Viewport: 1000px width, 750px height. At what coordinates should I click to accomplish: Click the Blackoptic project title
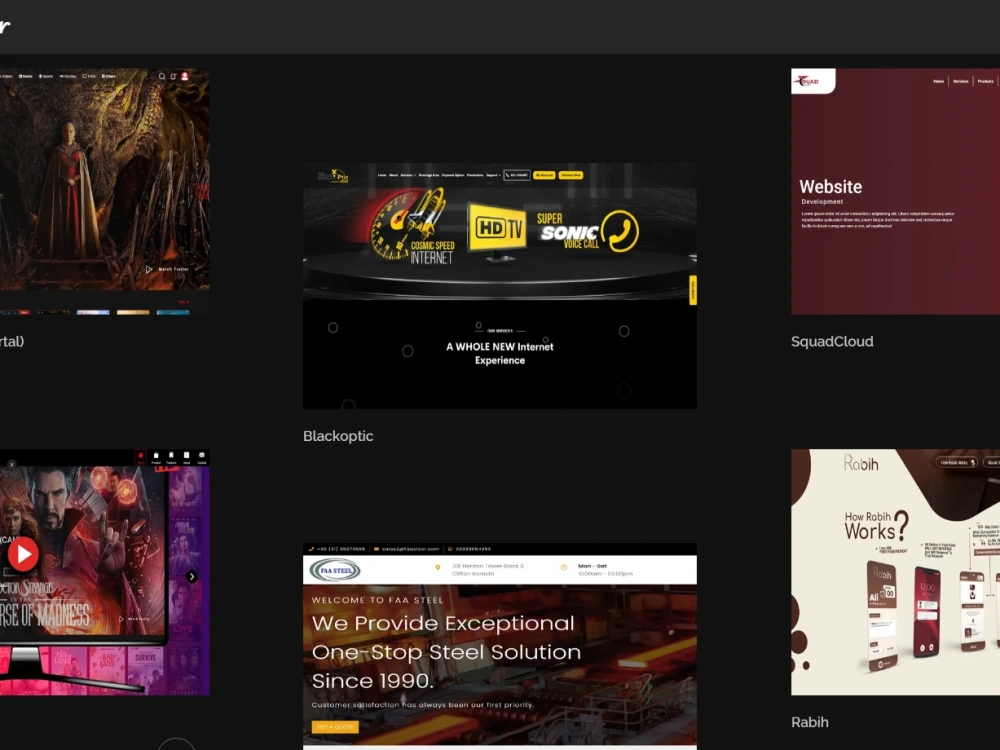pos(338,436)
